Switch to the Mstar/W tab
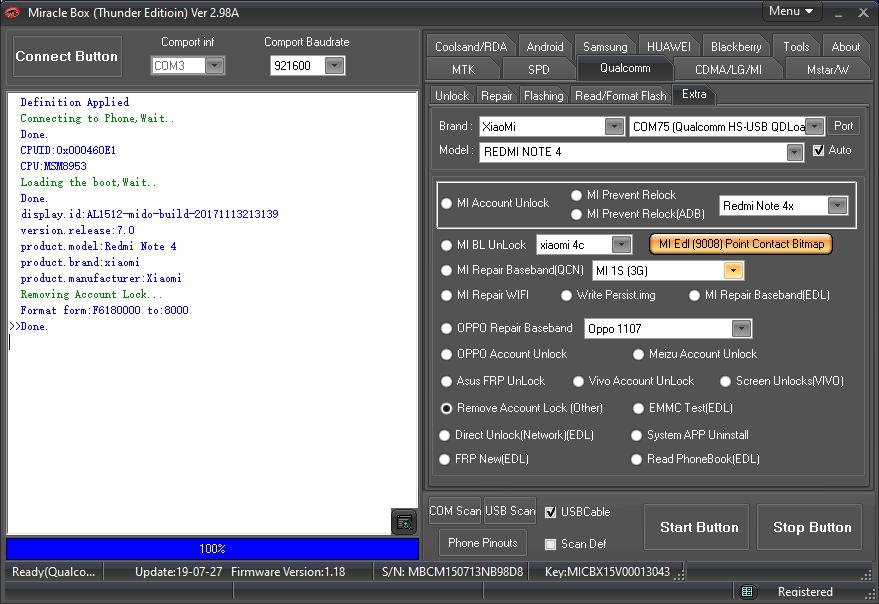 coord(827,70)
